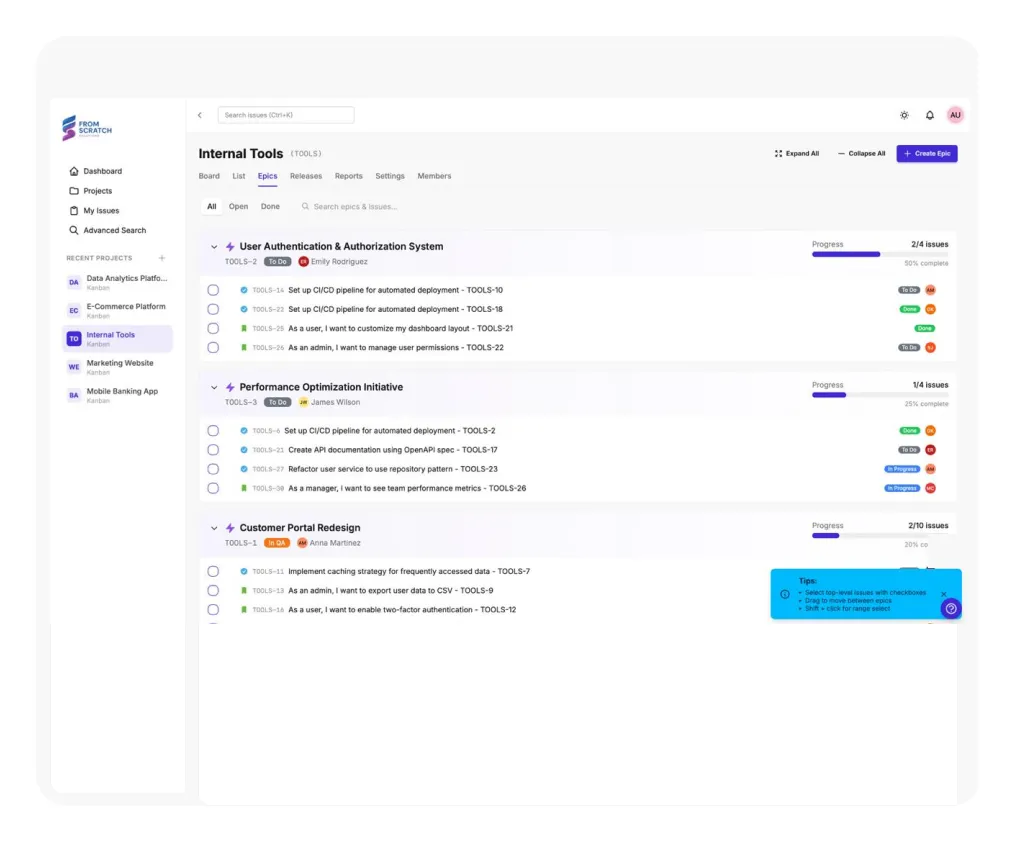Tick the checkbox for TOOLS-13 export issue
Screen dimensions: 1014x842
click(x=213, y=591)
